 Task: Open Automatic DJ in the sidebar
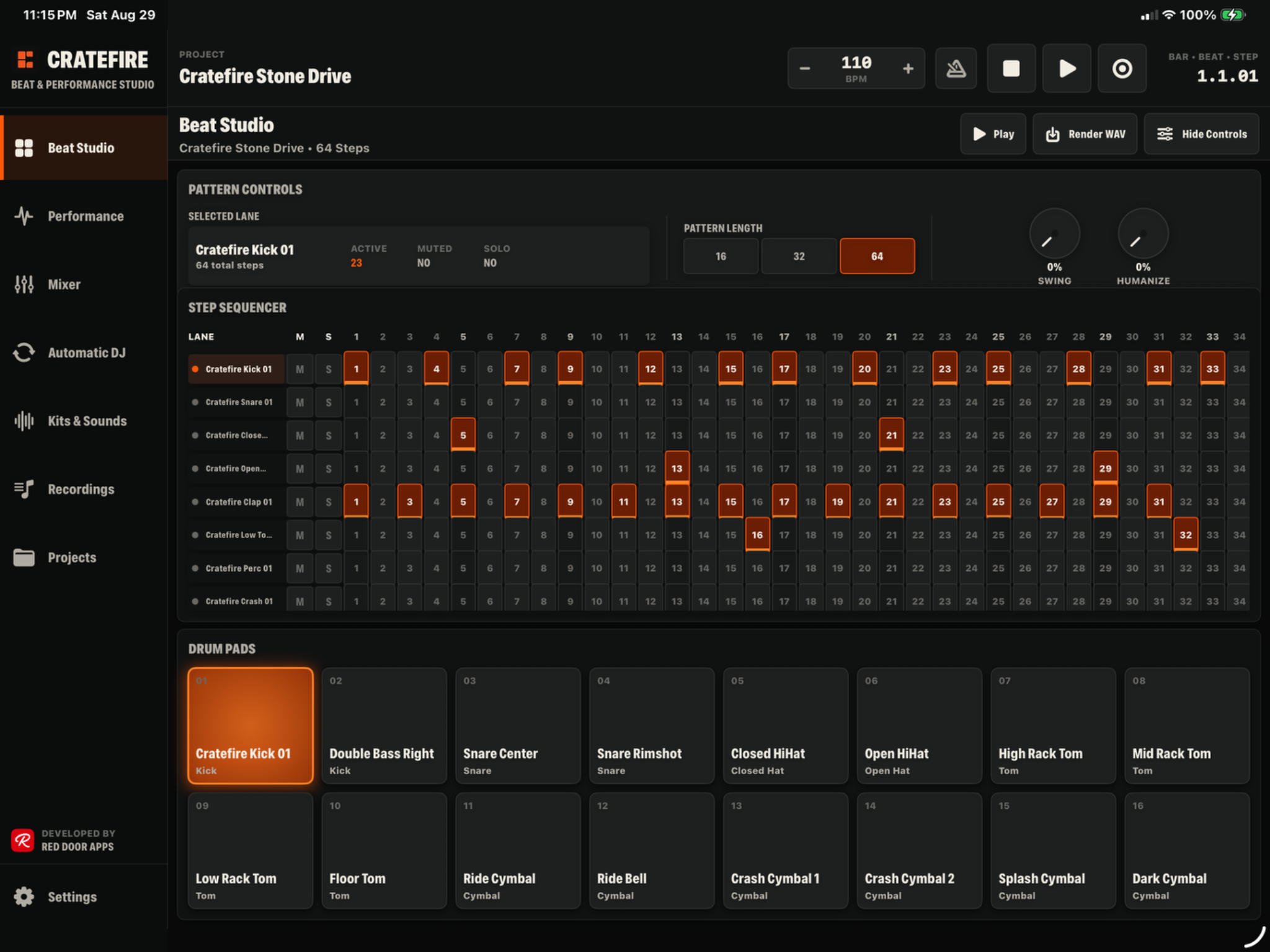coord(84,353)
